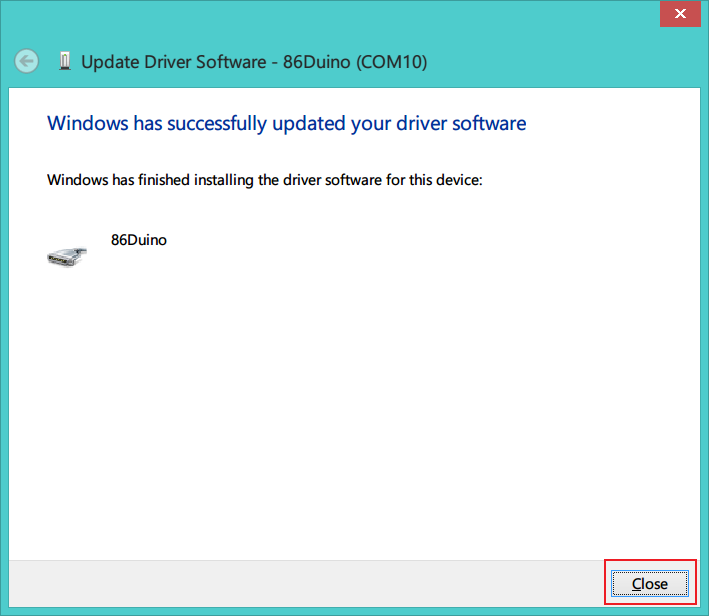Click the back arrow in the header
The image size is (709, 616).
coord(27,62)
